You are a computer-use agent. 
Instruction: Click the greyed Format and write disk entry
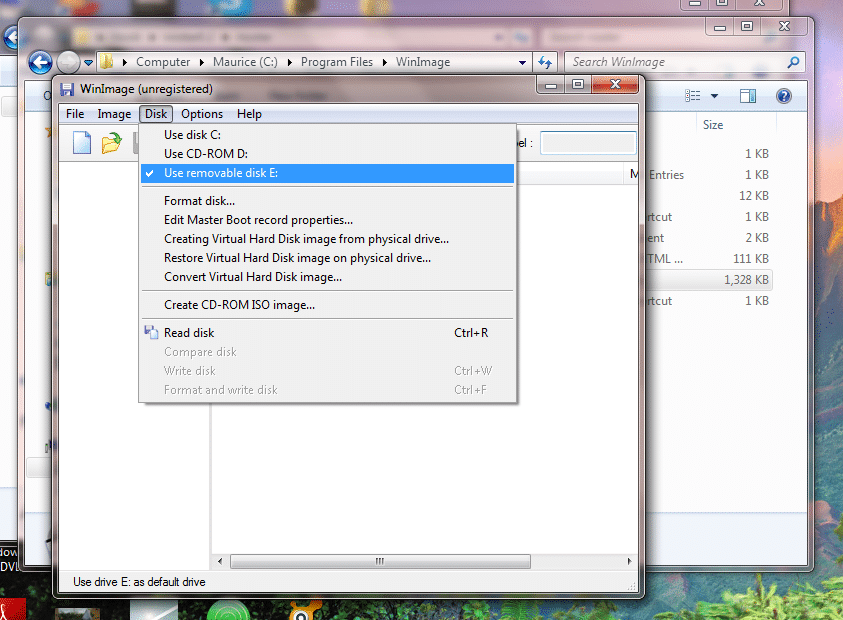327,390
